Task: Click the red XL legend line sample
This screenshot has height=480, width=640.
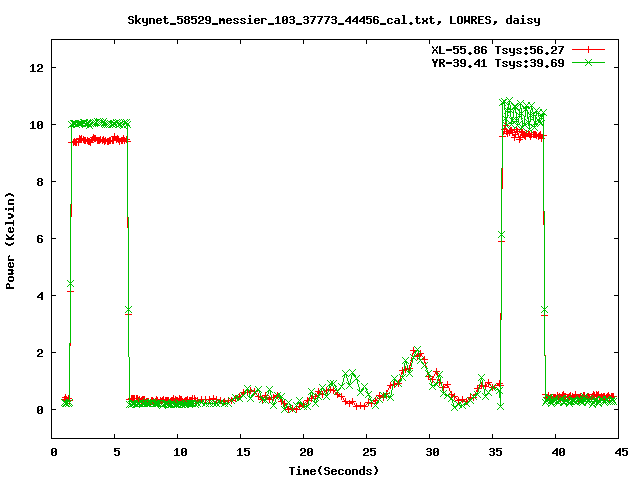Action: tap(588, 50)
